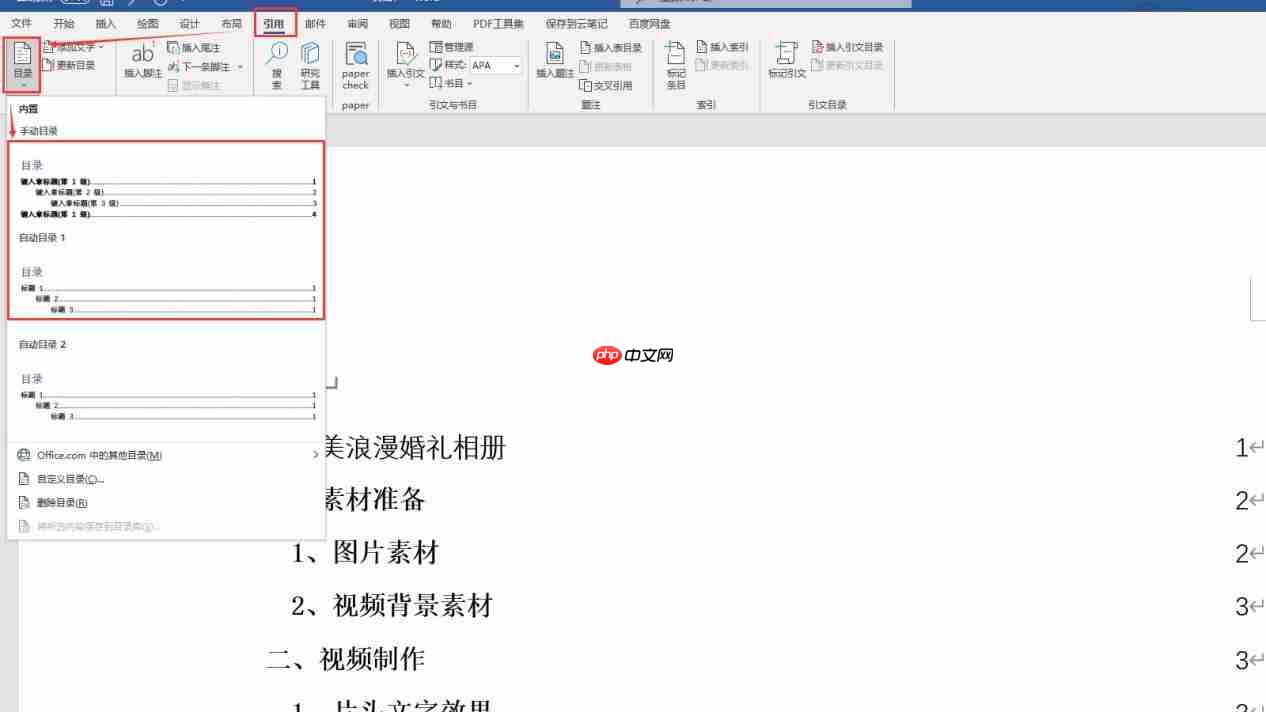Open the 百度网盘 tab
1266x712 pixels.
coord(650,23)
